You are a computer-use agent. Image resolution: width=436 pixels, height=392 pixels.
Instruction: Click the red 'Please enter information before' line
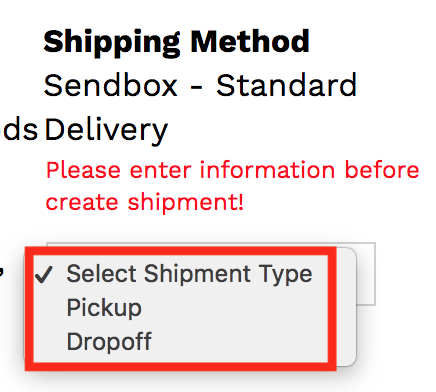click(232, 170)
